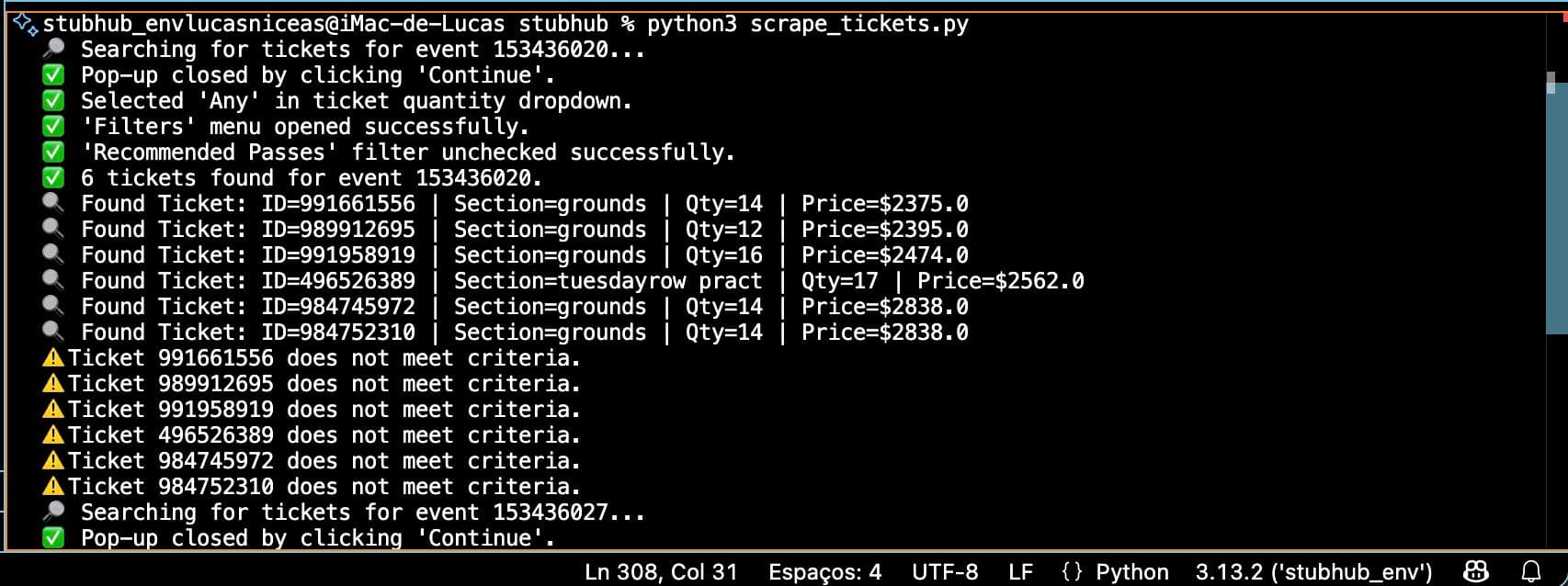The width and height of the screenshot is (1568, 586).
Task: Click the curly braces icon beside Python
Action: 1072,572
